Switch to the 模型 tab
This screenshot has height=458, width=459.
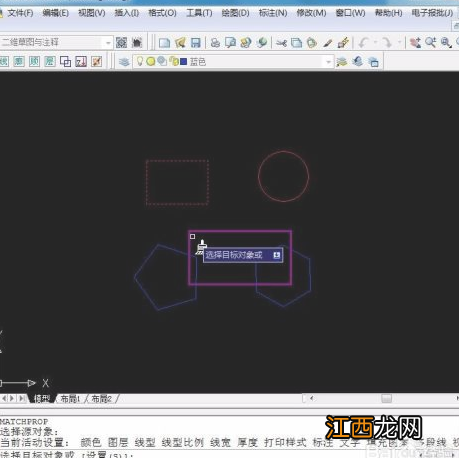point(42,398)
